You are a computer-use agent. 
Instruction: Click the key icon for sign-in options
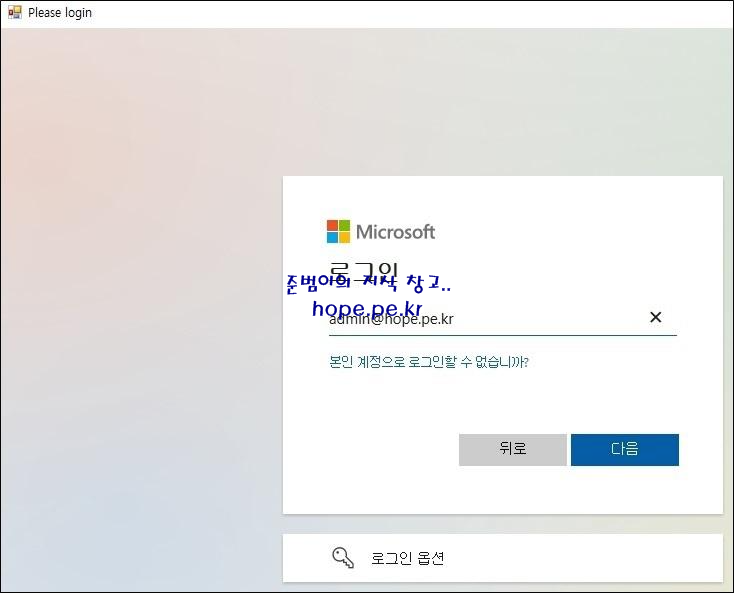343,557
